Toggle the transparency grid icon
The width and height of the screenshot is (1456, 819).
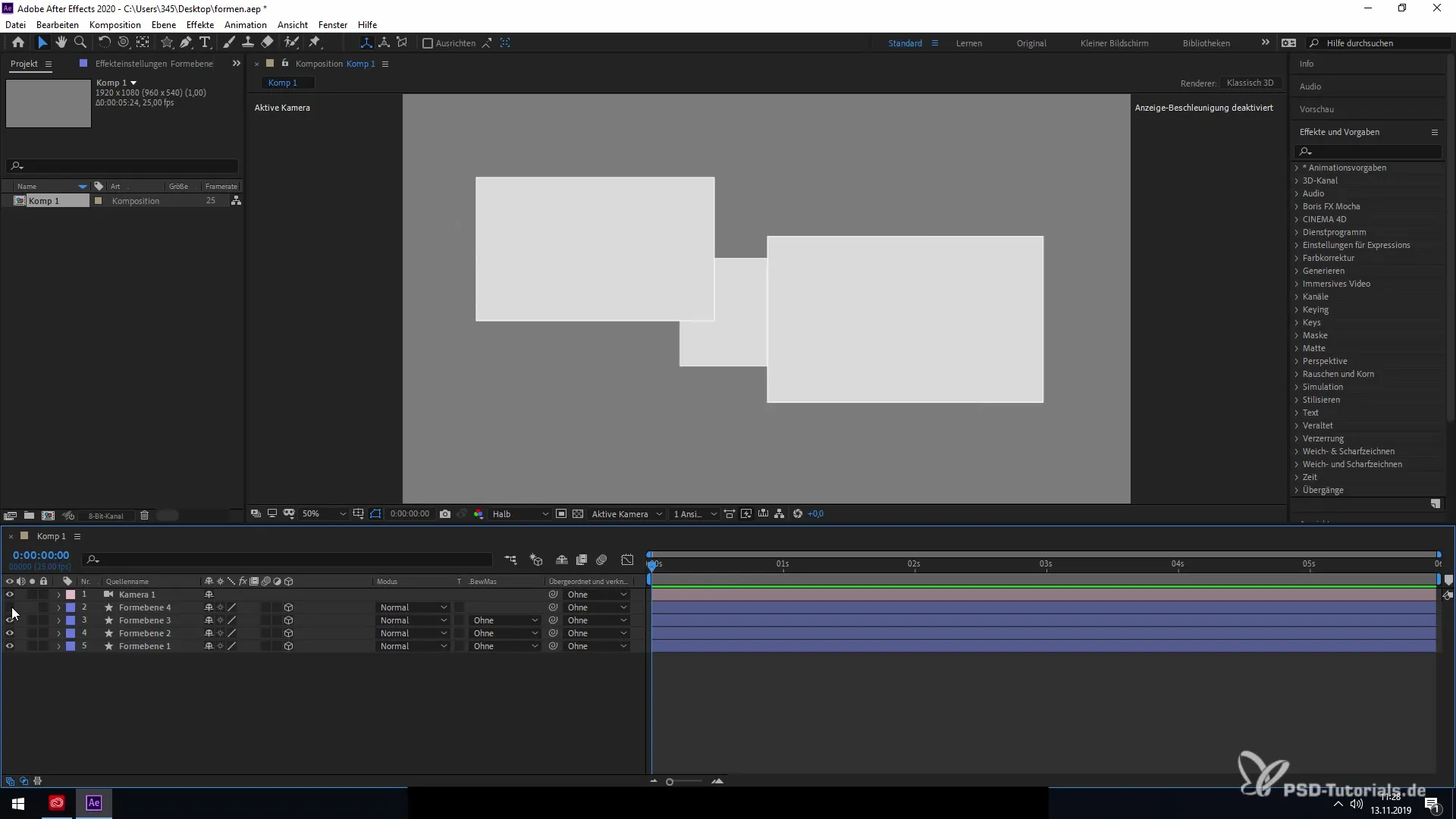pyautogui.click(x=578, y=514)
